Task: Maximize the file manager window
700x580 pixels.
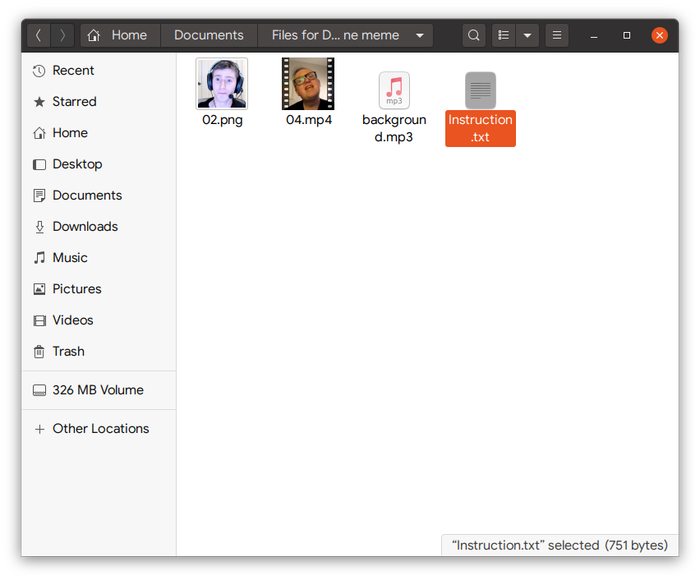Action: (627, 35)
